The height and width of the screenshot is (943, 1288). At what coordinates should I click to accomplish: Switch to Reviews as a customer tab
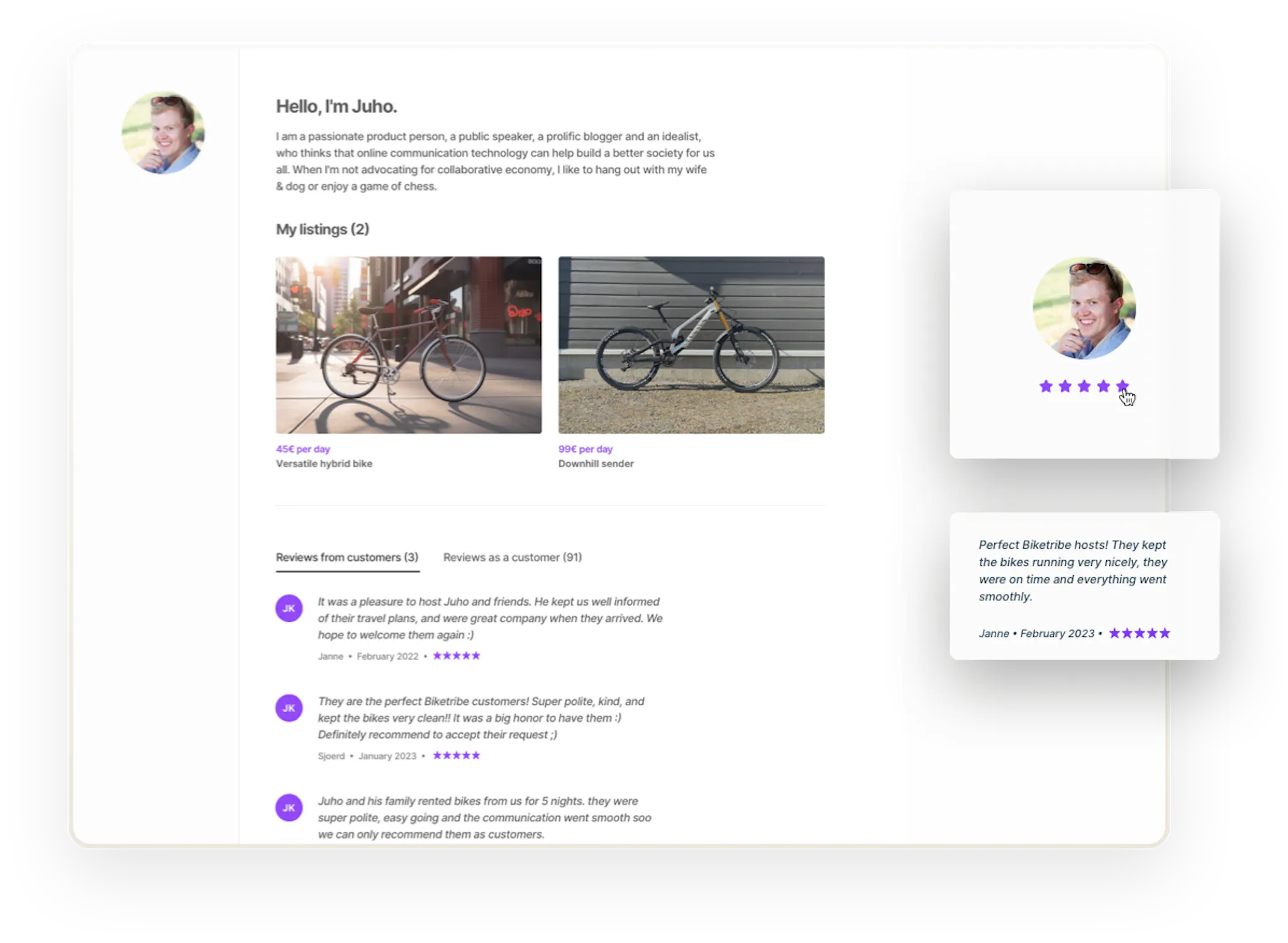tap(513, 557)
